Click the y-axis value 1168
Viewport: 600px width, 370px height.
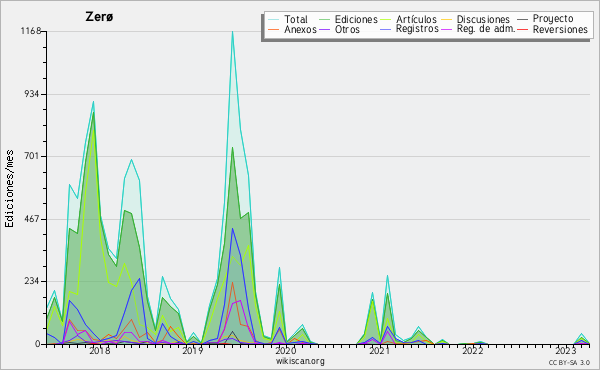(x=31, y=31)
